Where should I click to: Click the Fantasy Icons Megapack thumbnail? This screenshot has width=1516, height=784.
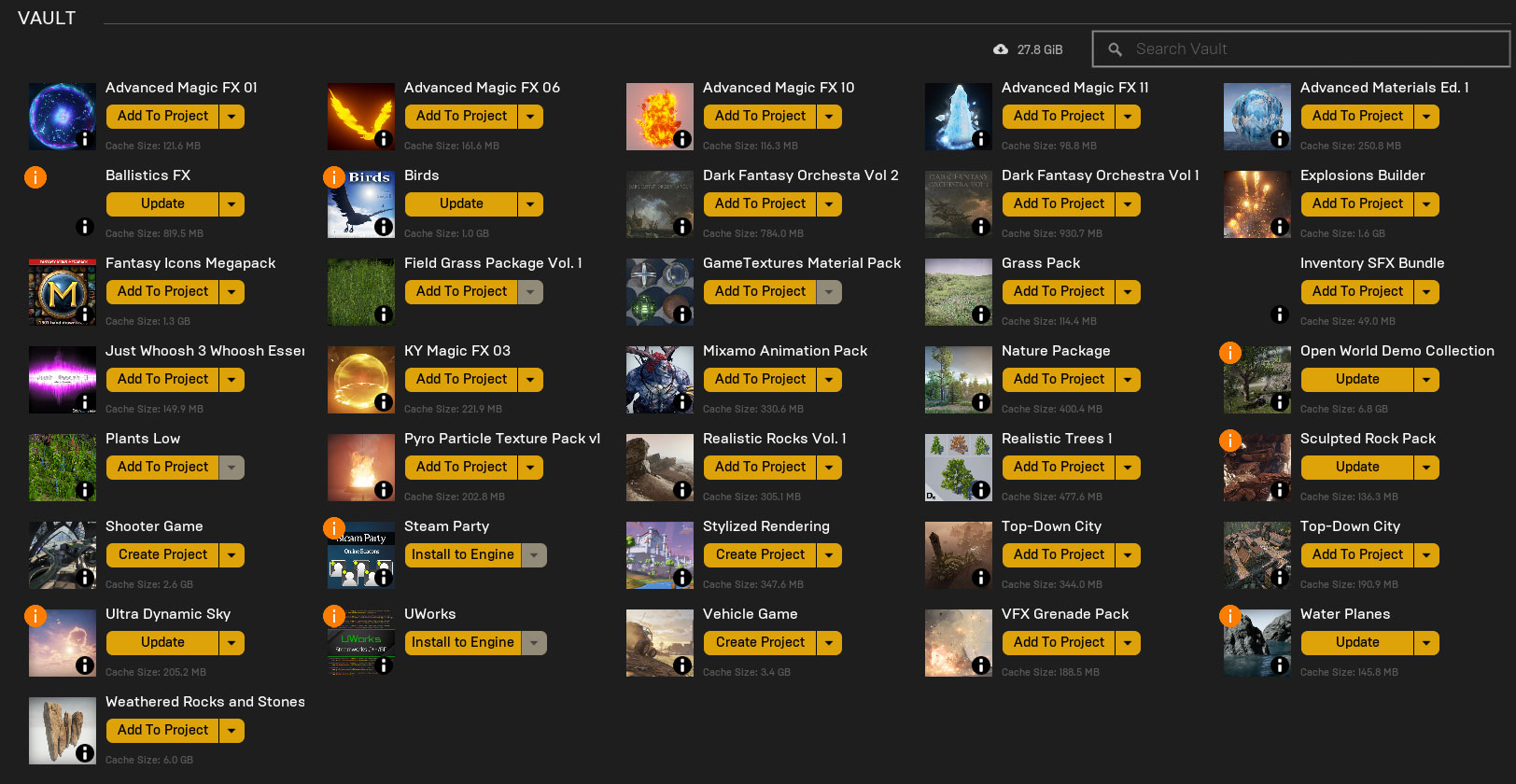pyautogui.click(x=63, y=292)
